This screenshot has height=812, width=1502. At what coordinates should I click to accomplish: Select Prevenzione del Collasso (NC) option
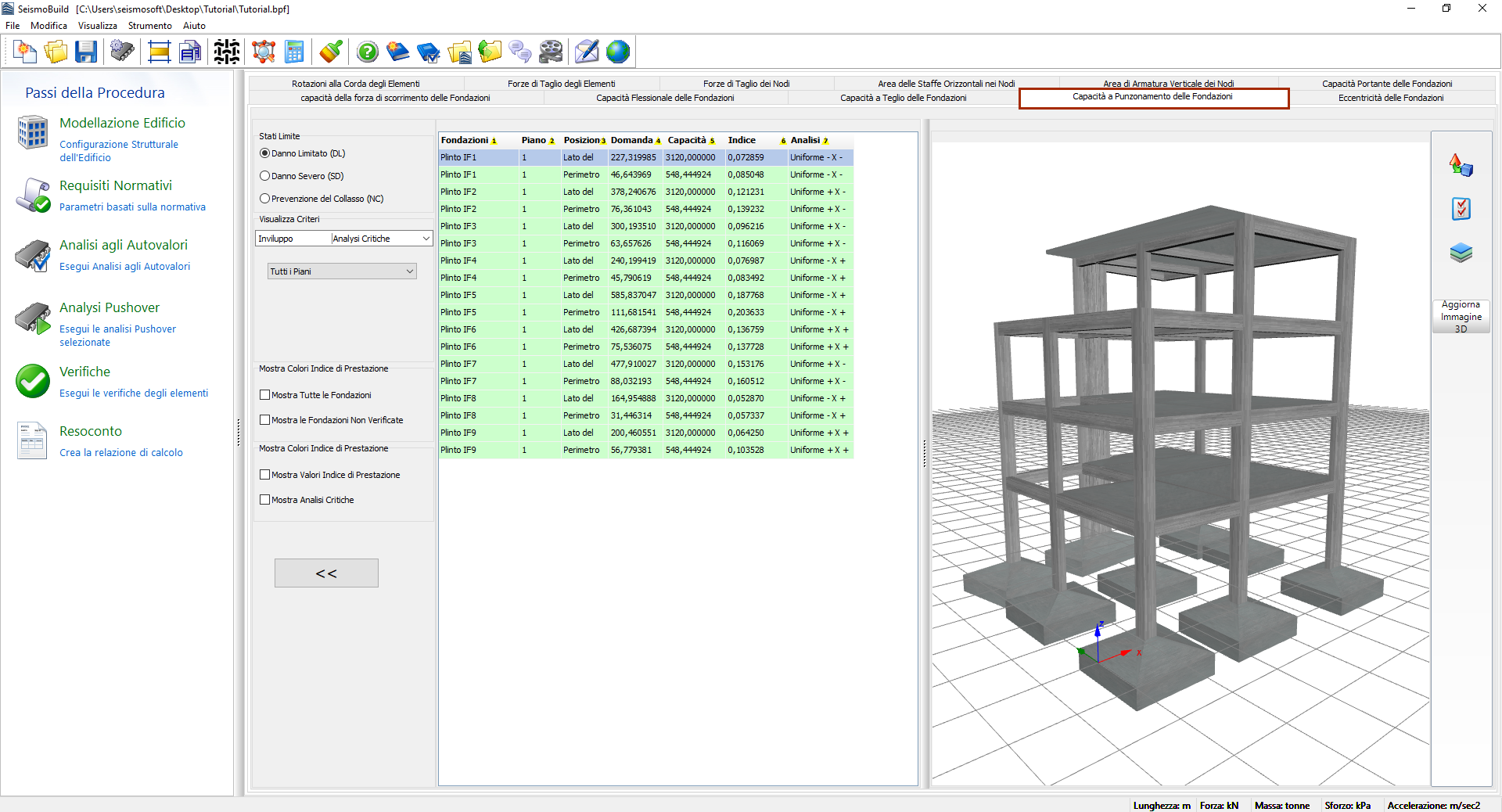(265, 199)
